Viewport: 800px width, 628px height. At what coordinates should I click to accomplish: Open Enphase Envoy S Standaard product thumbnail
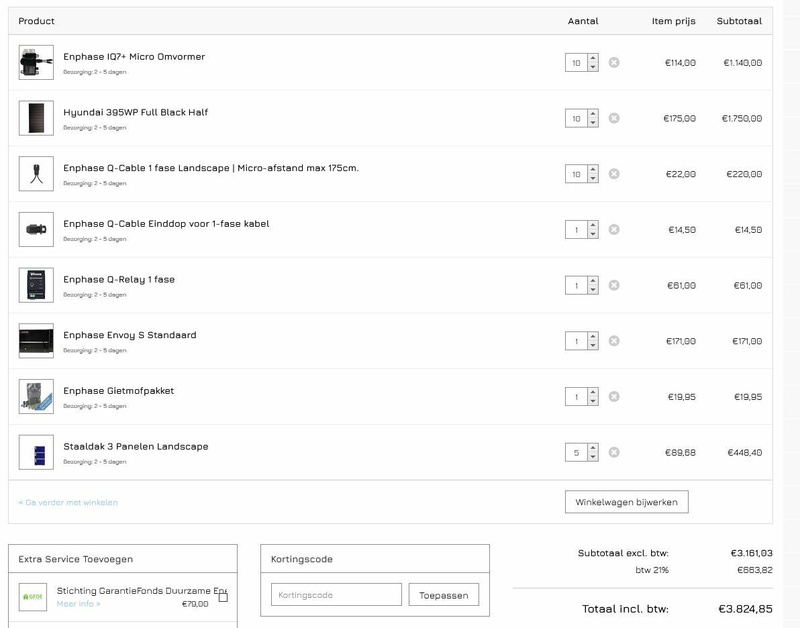36,341
